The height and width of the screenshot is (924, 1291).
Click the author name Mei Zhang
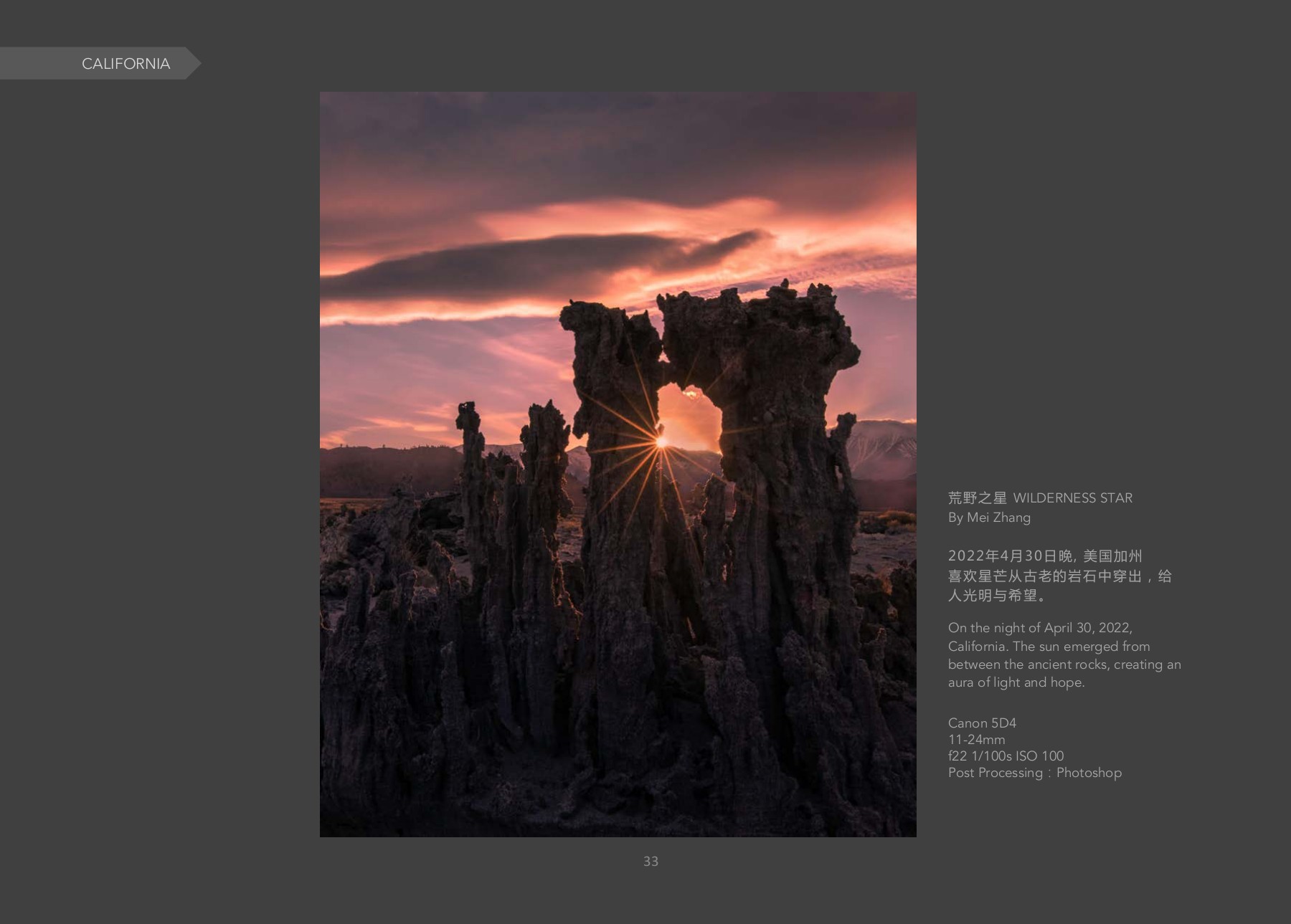click(998, 518)
